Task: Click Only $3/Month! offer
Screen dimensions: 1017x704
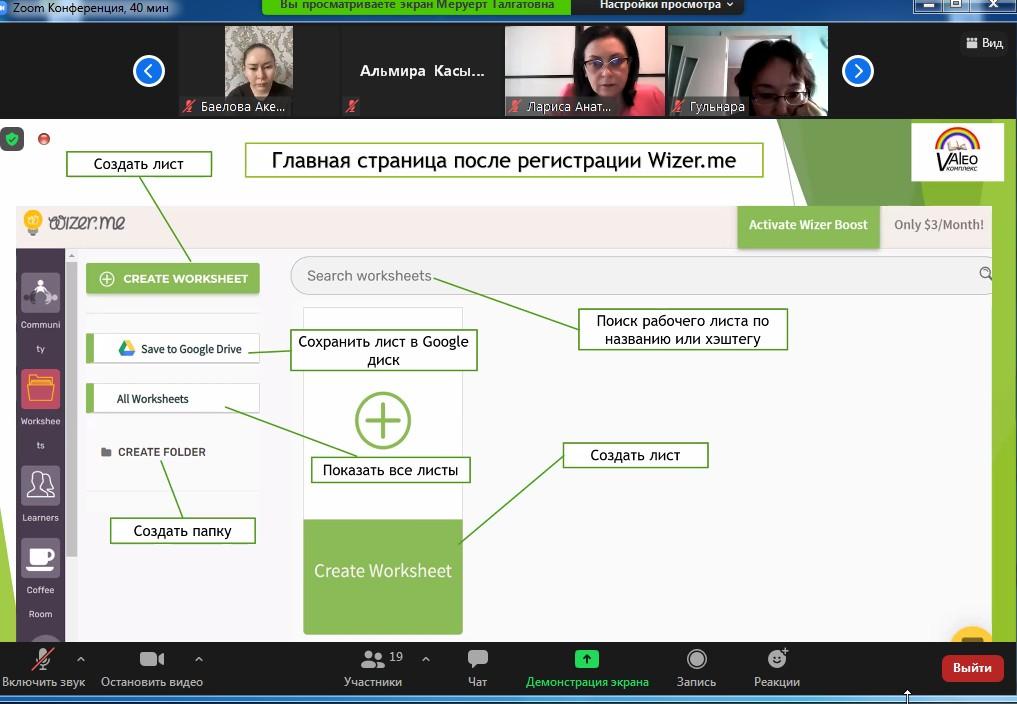Action: pos(939,225)
